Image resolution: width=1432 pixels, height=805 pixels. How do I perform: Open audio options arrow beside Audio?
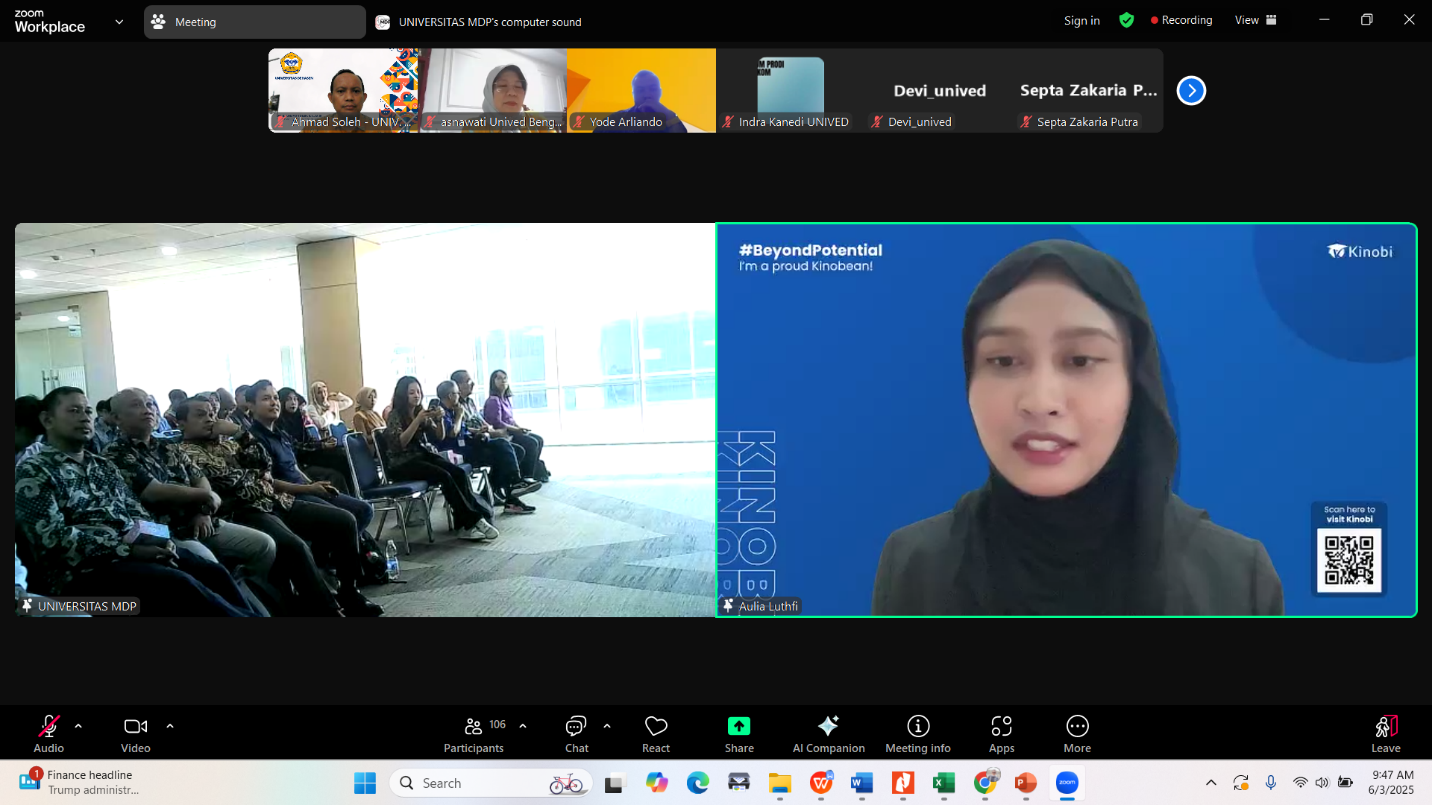(x=78, y=726)
